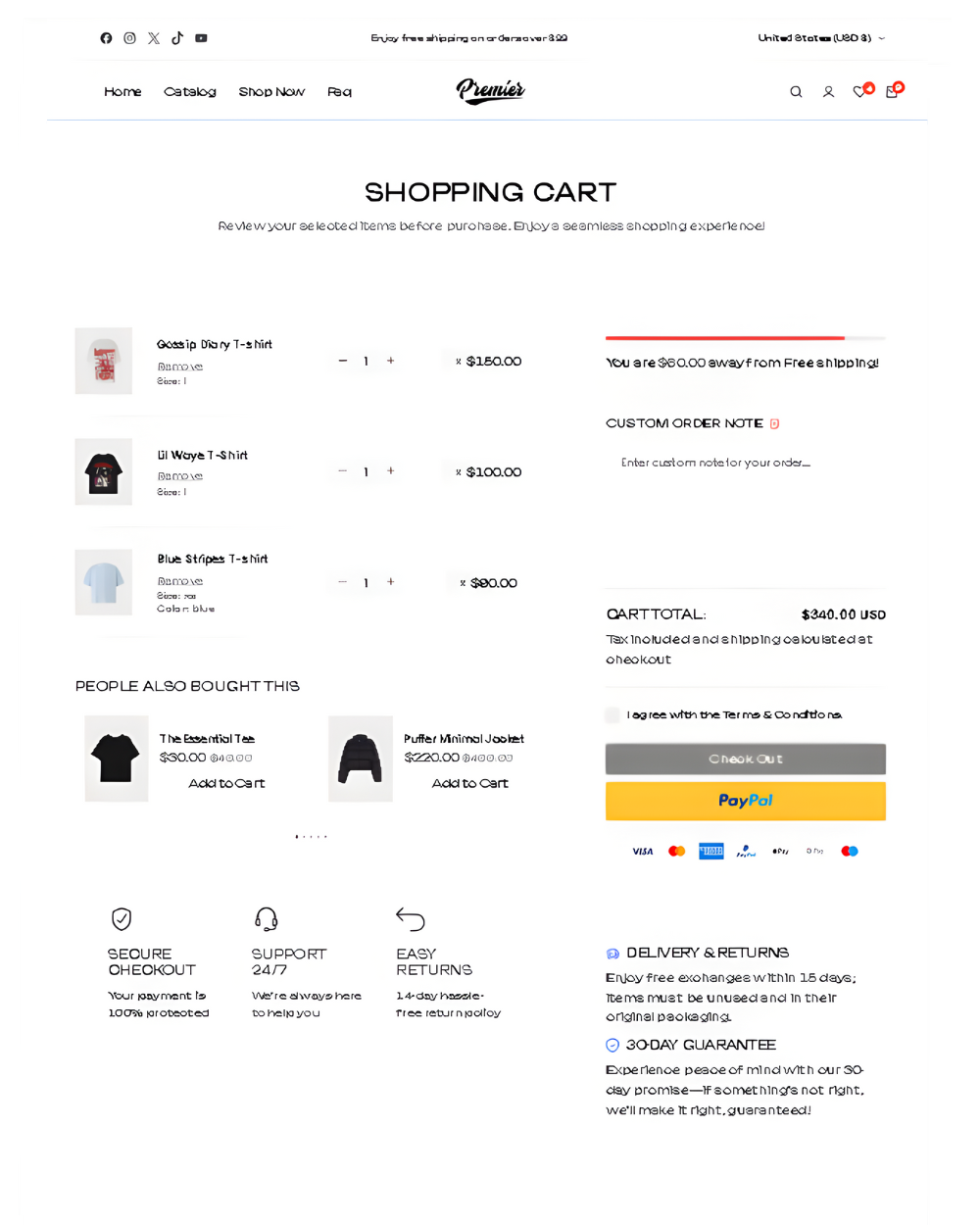Increase Gossip Diary T-shirt quantity

390,361
